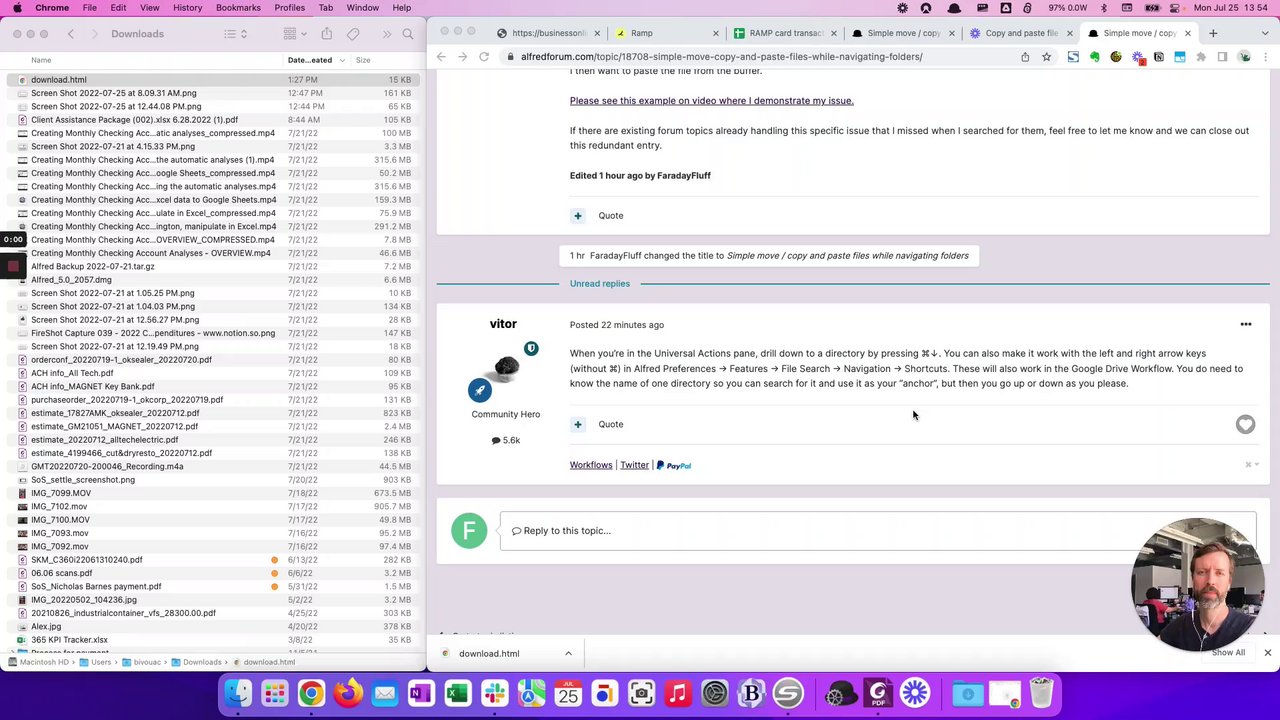Image resolution: width=1280 pixels, height=720 pixels.
Task: Click FaradayFluff author link in edited note
Action: click(x=684, y=176)
